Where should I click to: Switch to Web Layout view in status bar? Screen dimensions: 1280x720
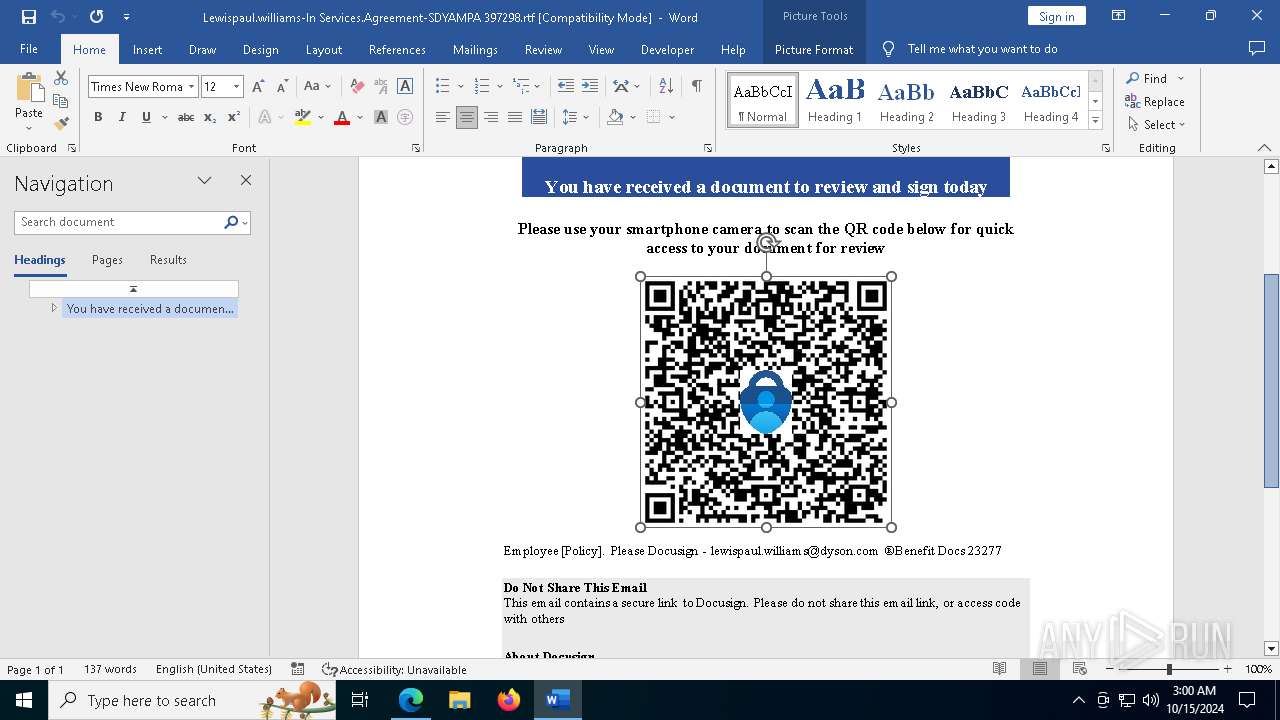click(x=1079, y=669)
